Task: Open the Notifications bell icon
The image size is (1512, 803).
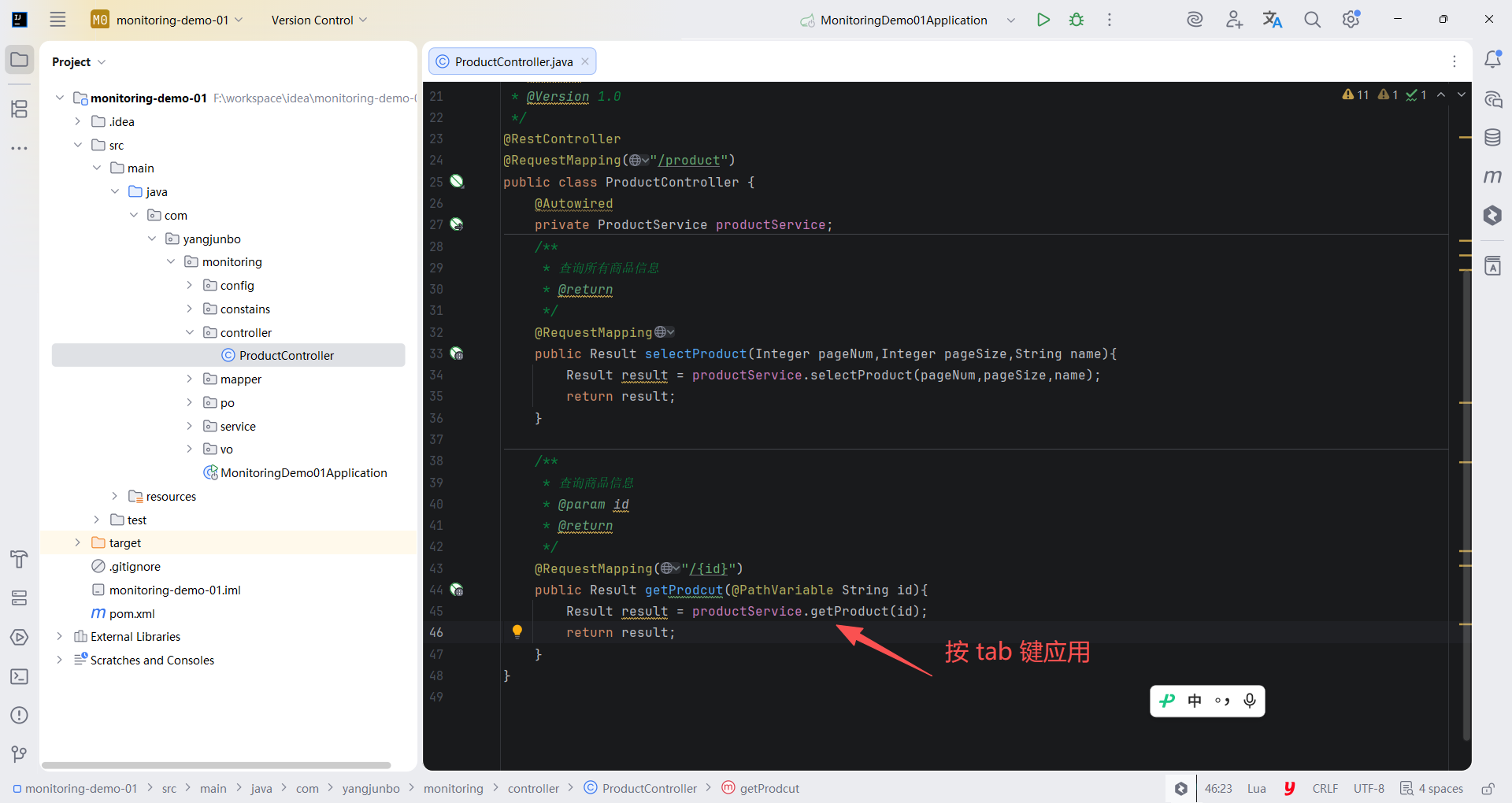Action: coord(1492,60)
